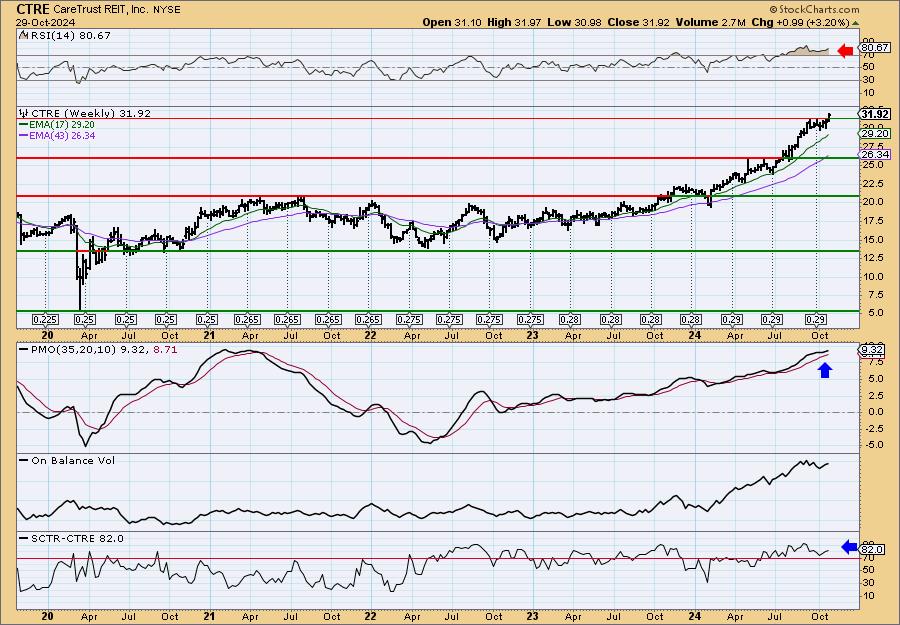Click the RSI(14) 80.67 indicator label
The image size is (900, 625).
click(70, 36)
